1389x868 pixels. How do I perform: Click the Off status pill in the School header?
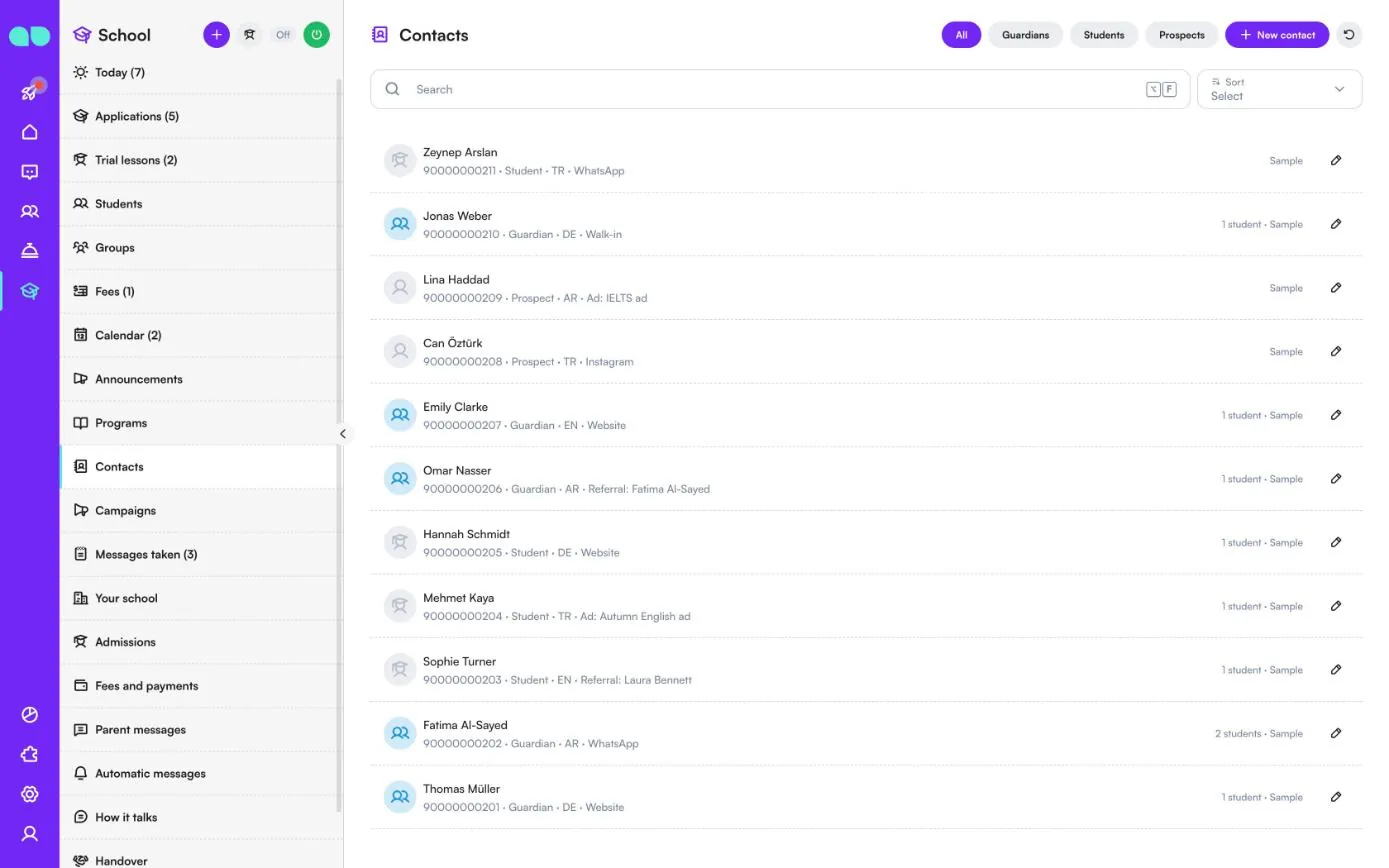click(283, 35)
